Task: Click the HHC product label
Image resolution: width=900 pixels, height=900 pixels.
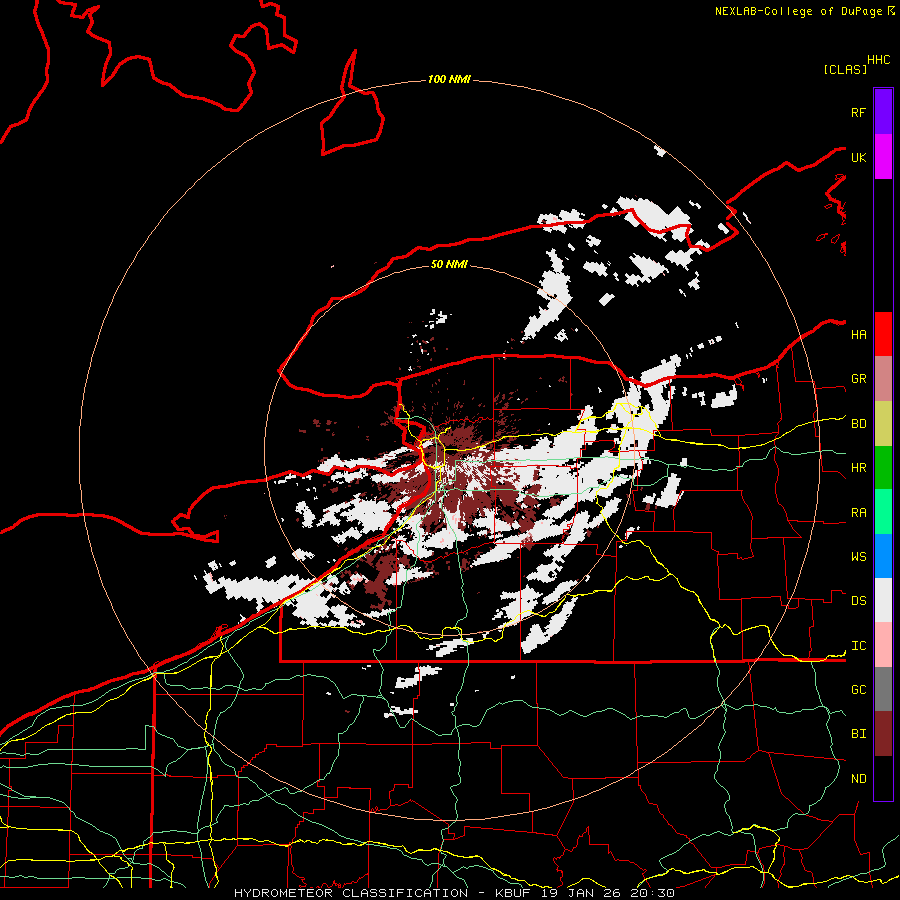Action: coord(878,60)
